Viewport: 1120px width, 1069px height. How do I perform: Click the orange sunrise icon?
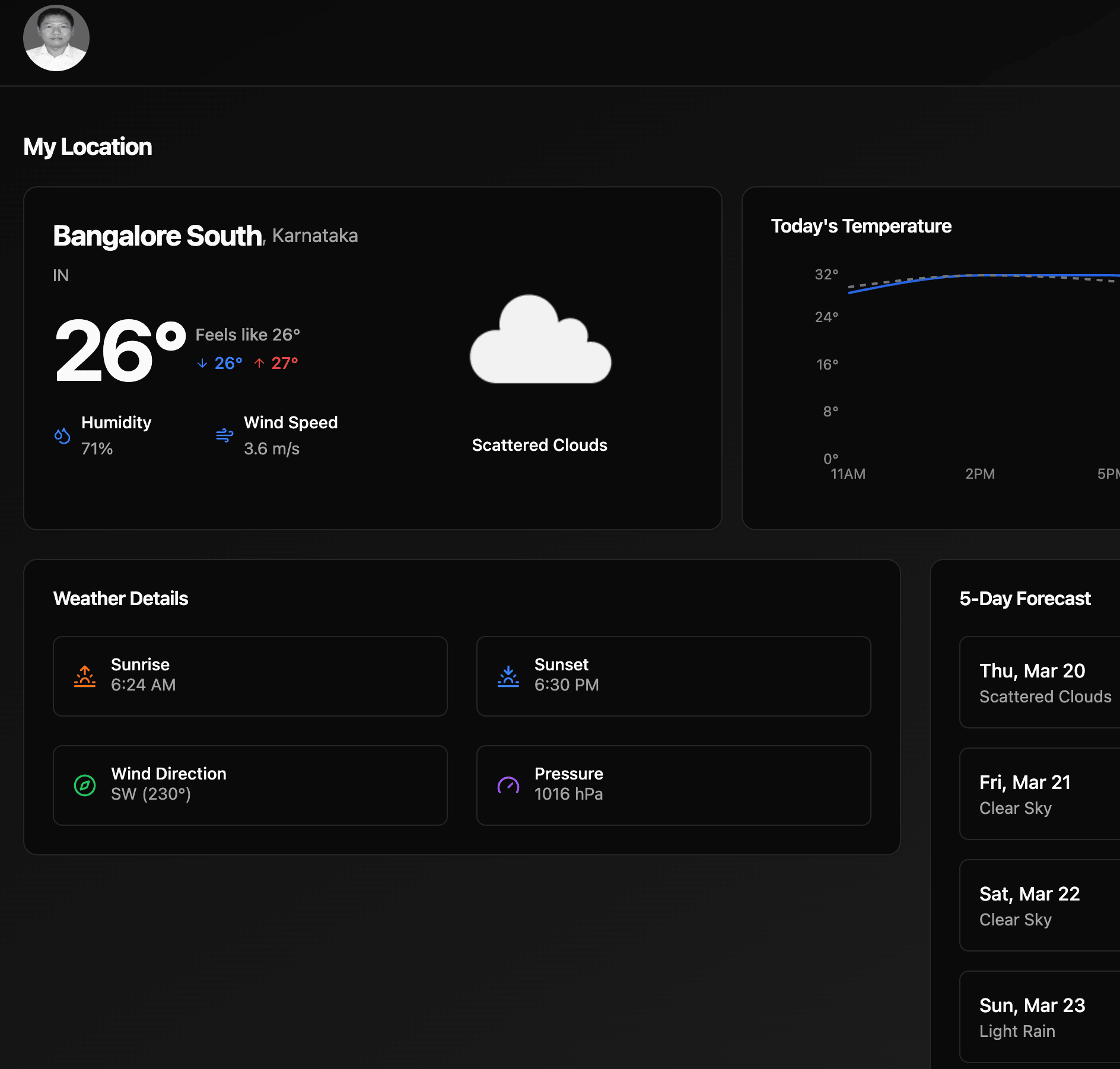(85, 676)
